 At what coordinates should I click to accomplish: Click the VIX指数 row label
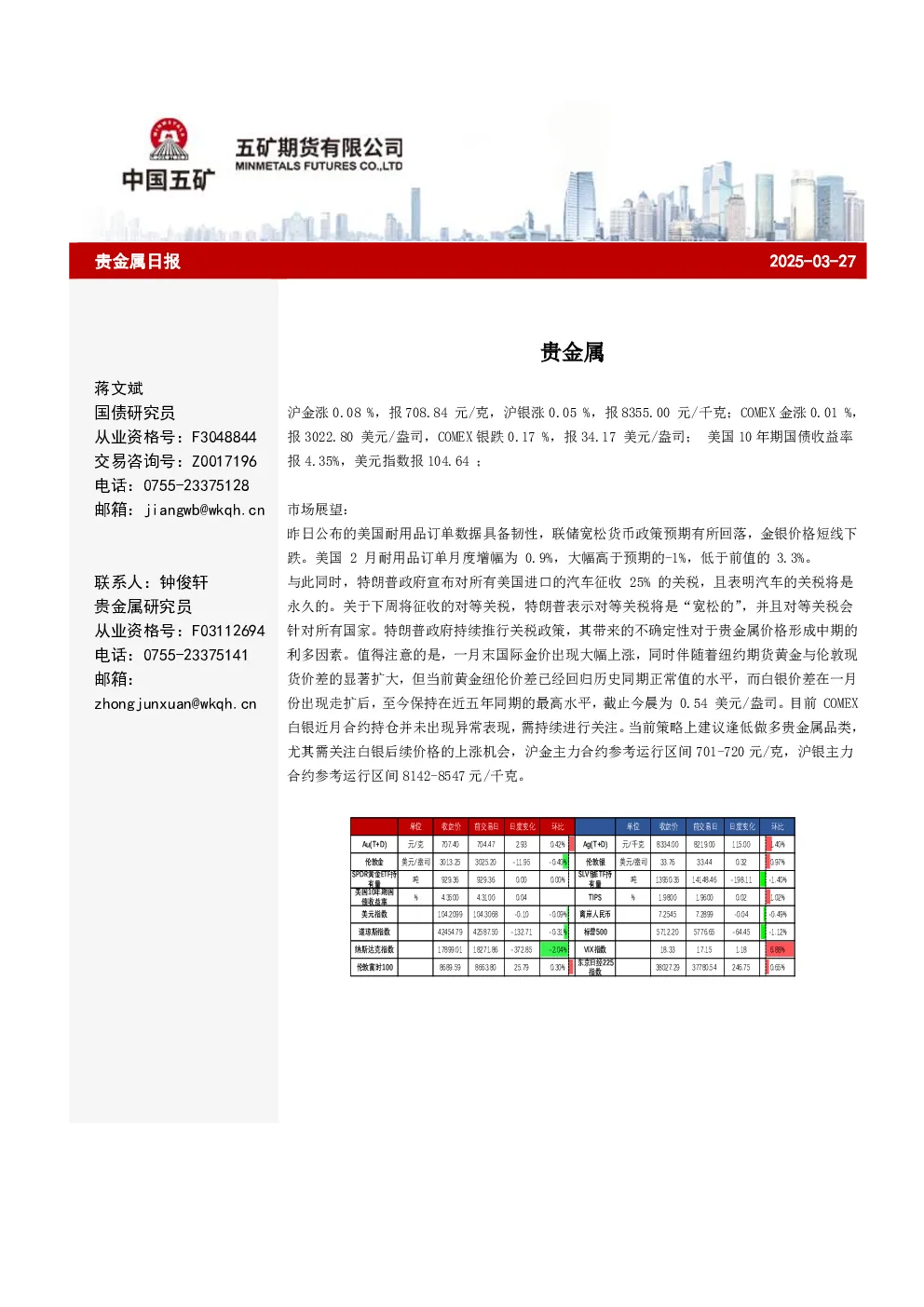(x=595, y=950)
